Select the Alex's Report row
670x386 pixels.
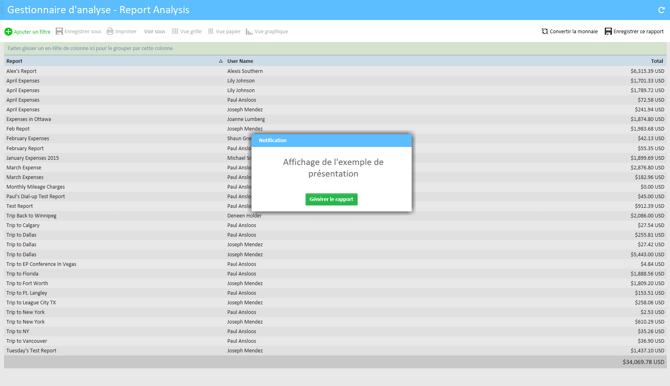[x=335, y=71]
